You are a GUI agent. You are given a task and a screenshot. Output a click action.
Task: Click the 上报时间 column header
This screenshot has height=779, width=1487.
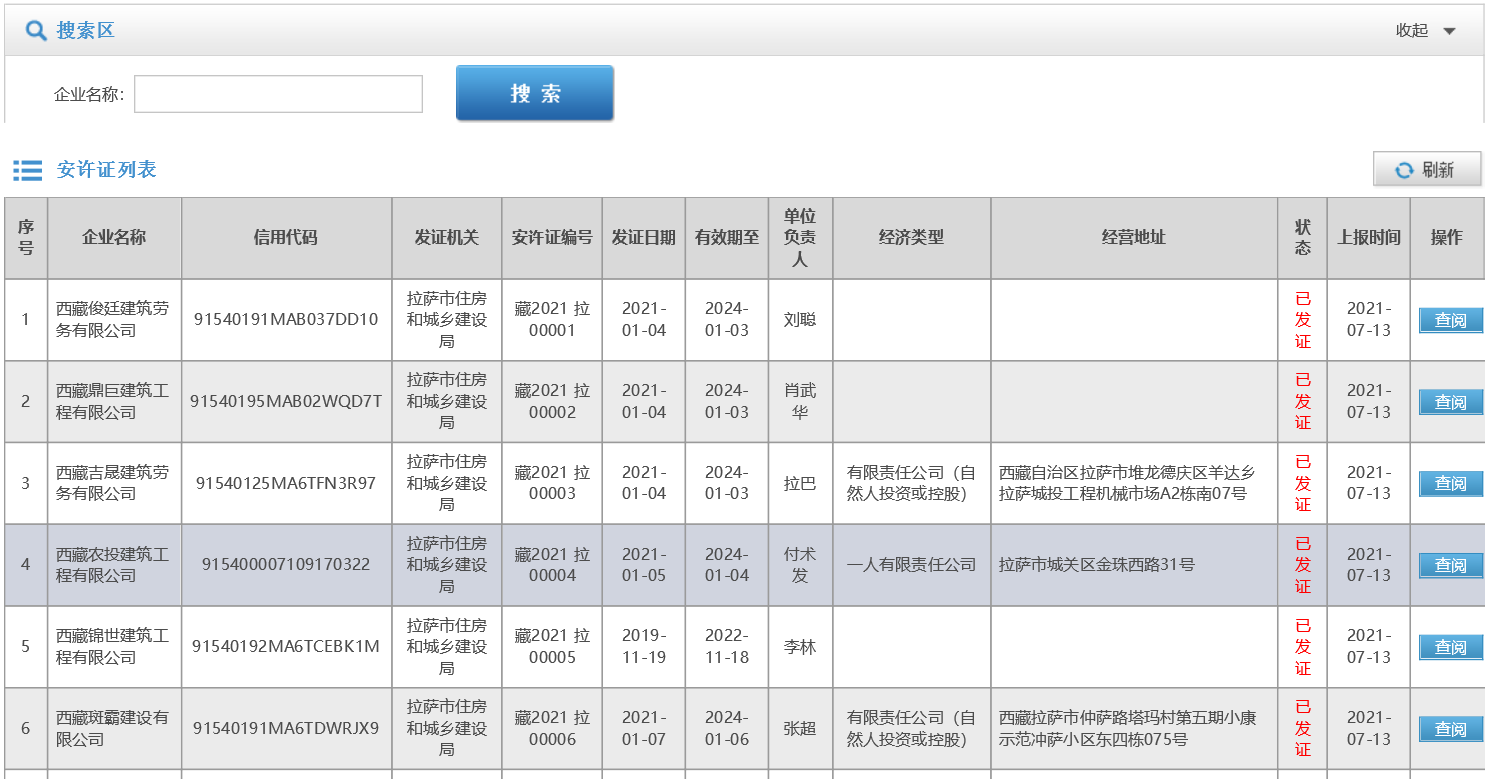coord(1368,238)
